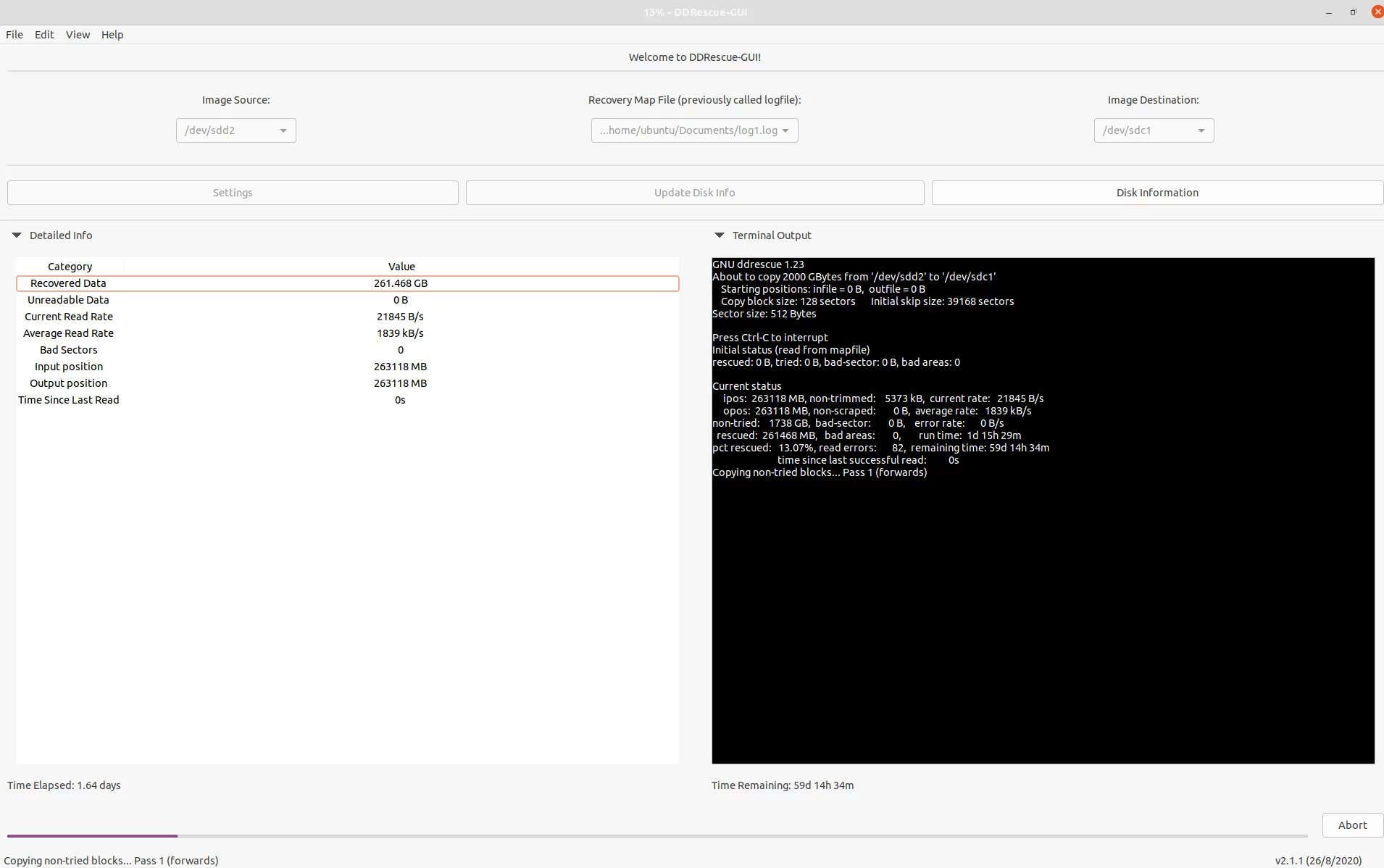1384x868 pixels.
Task: Click the Category column header
Action: tap(70, 267)
